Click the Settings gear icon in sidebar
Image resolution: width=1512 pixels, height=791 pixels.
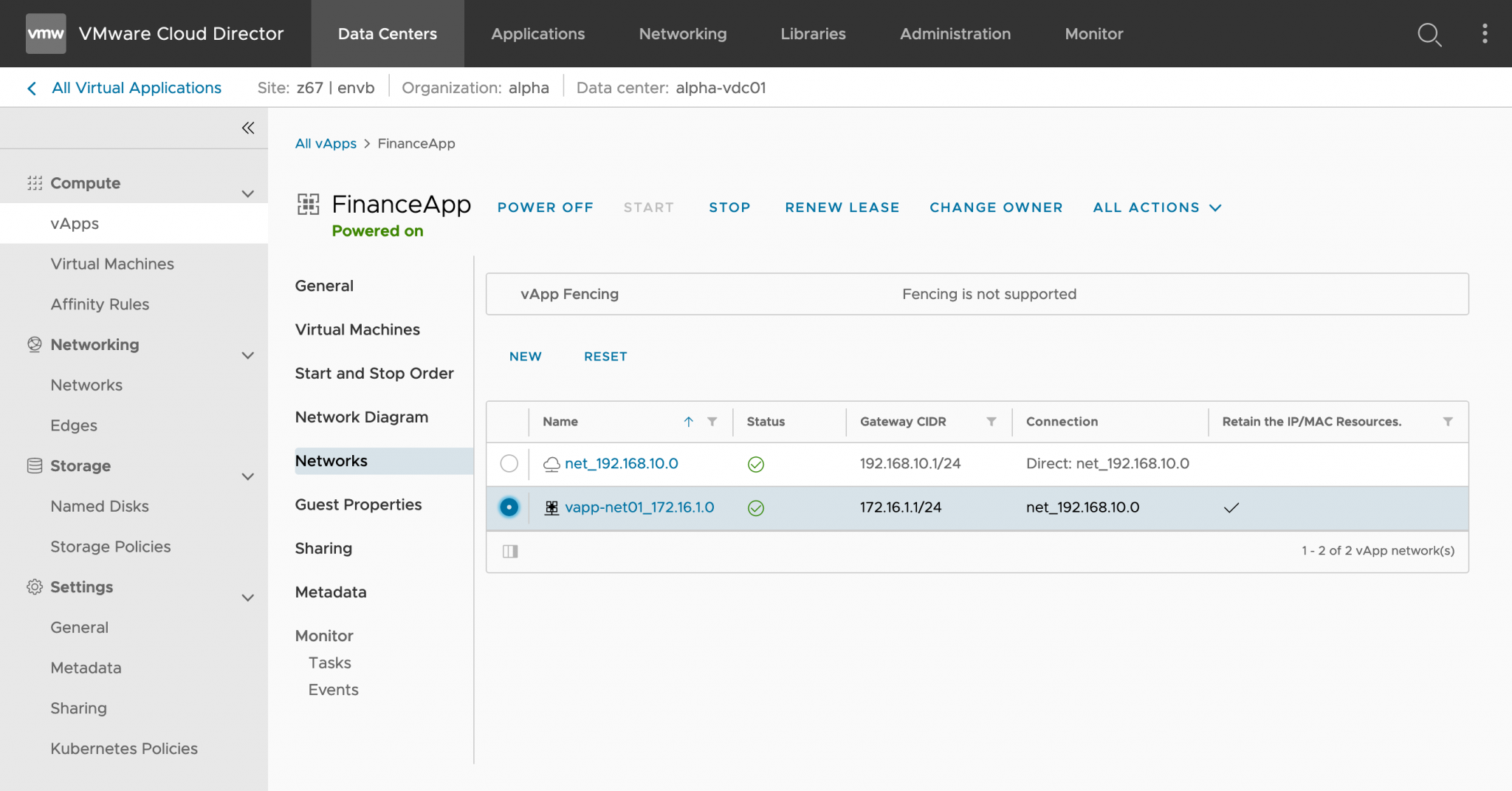tap(34, 586)
